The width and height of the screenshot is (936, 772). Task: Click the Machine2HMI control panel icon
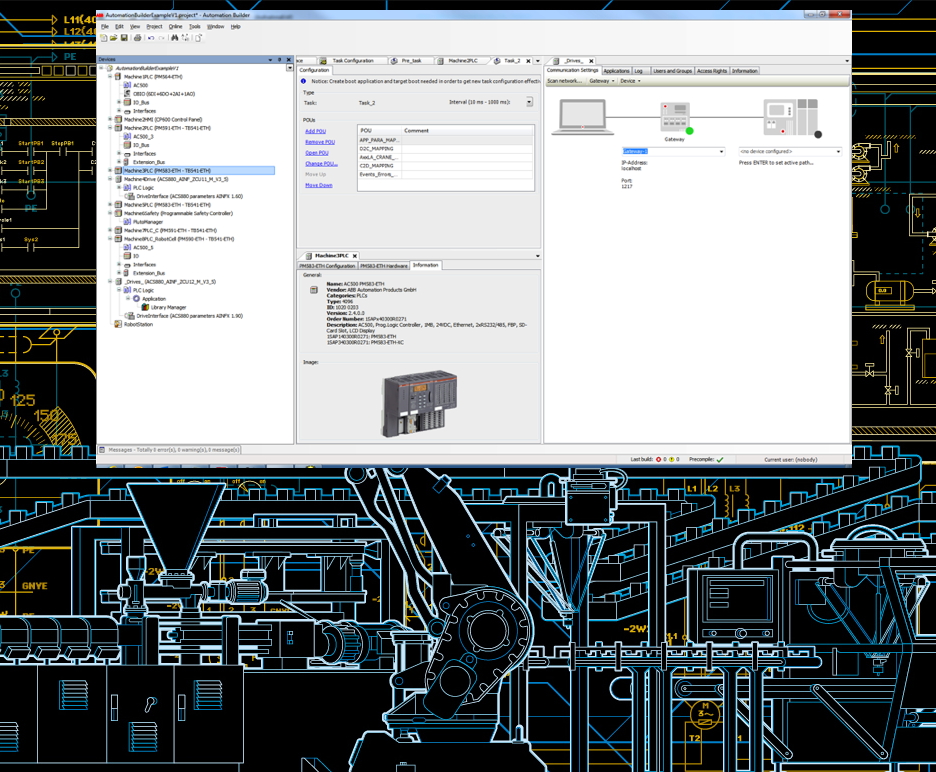118,119
